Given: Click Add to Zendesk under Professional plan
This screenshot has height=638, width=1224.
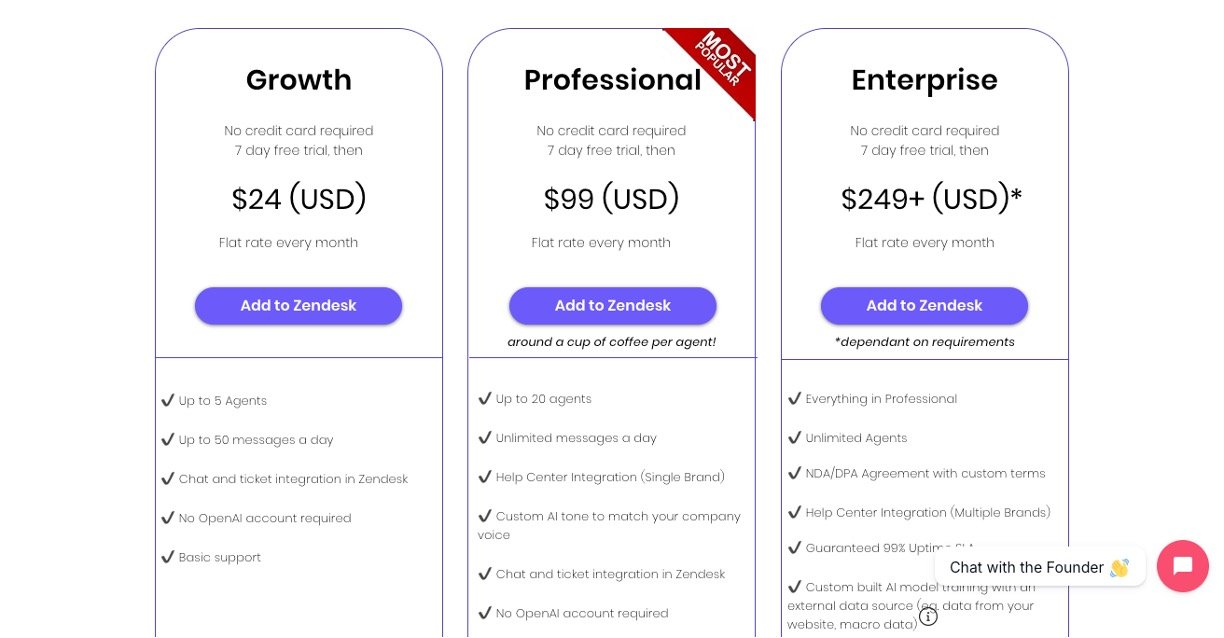Looking at the screenshot, I should point(612,306).
